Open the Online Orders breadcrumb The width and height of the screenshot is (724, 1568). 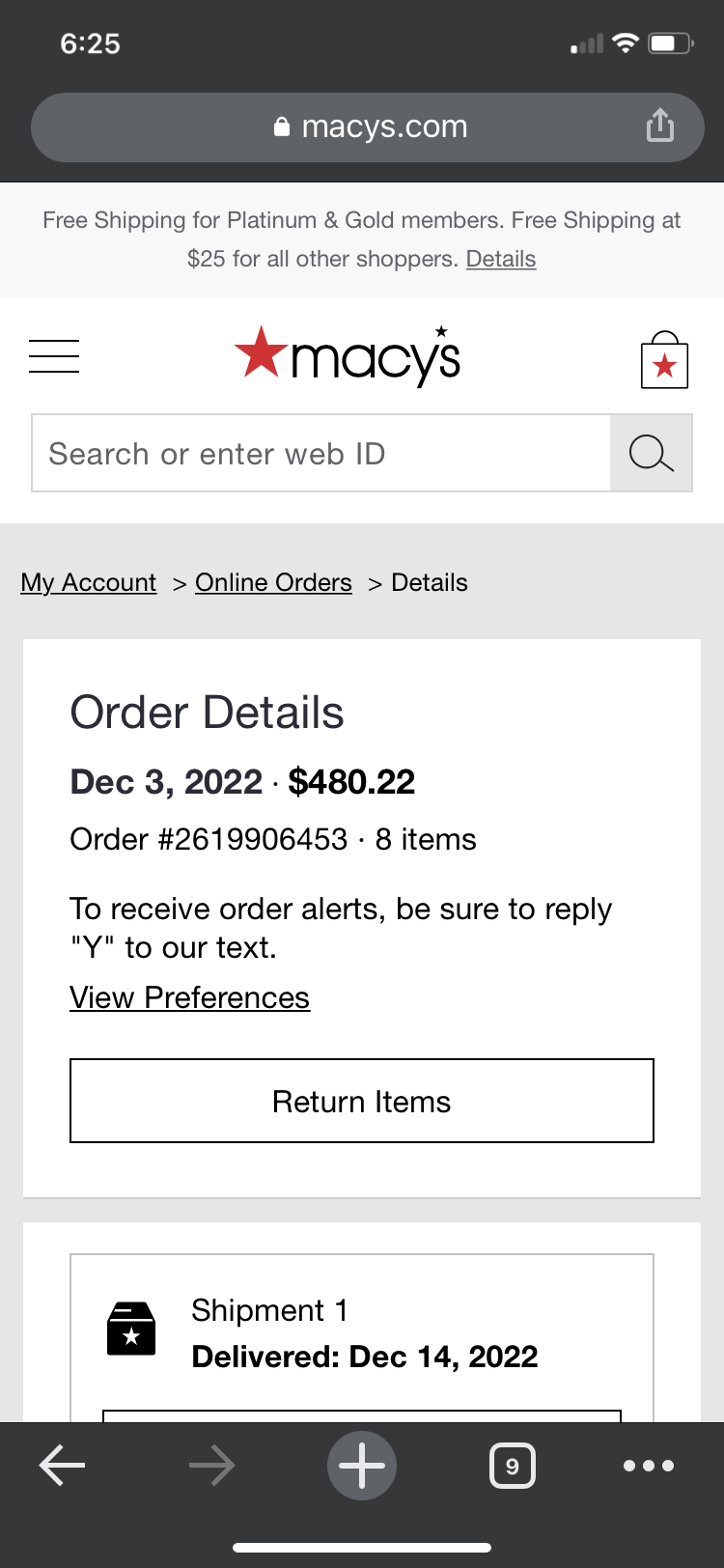tap(273, 582)
